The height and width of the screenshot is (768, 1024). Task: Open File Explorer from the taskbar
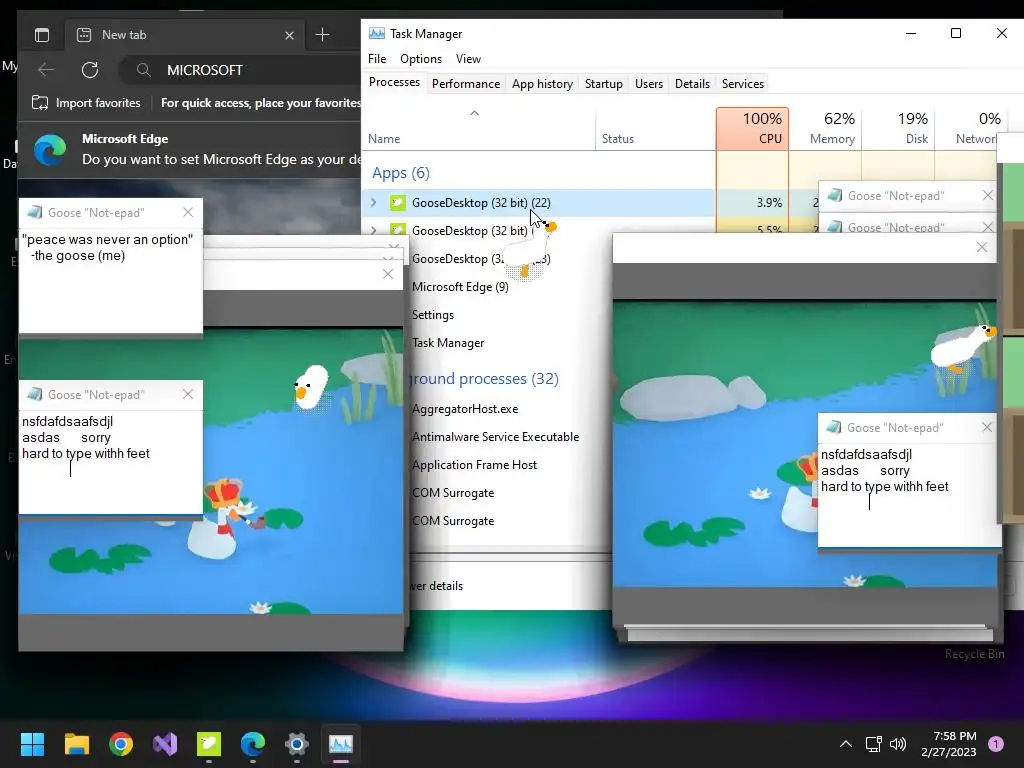tap(76, 744)
